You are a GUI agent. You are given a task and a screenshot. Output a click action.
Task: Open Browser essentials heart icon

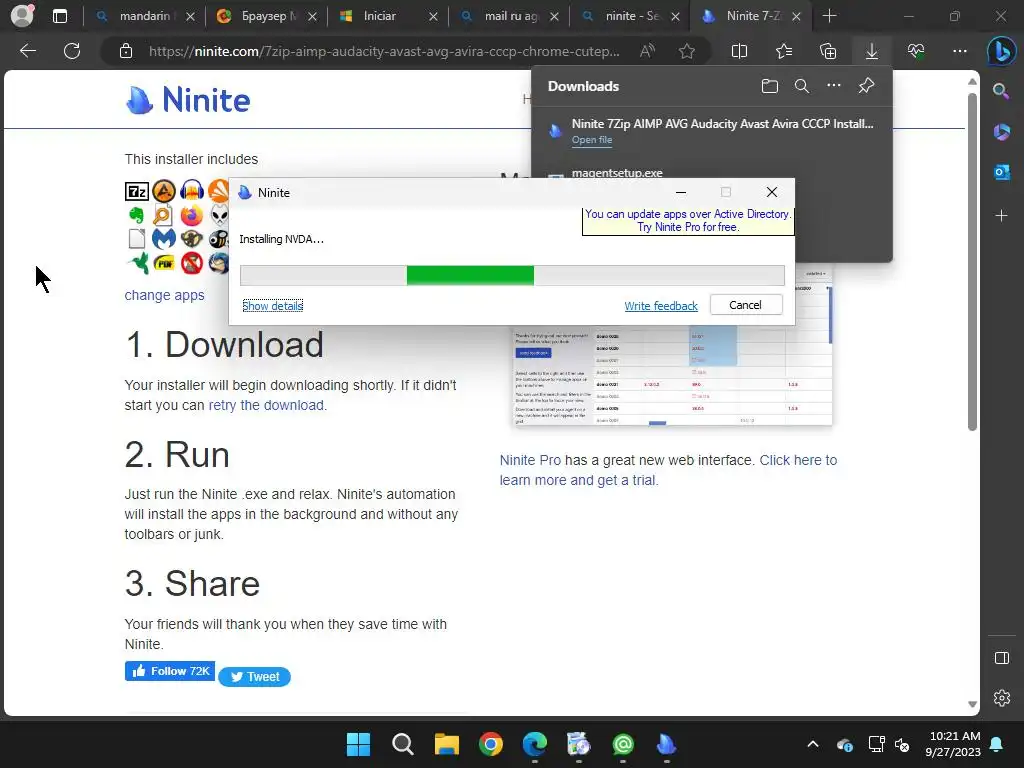[916, 51]
